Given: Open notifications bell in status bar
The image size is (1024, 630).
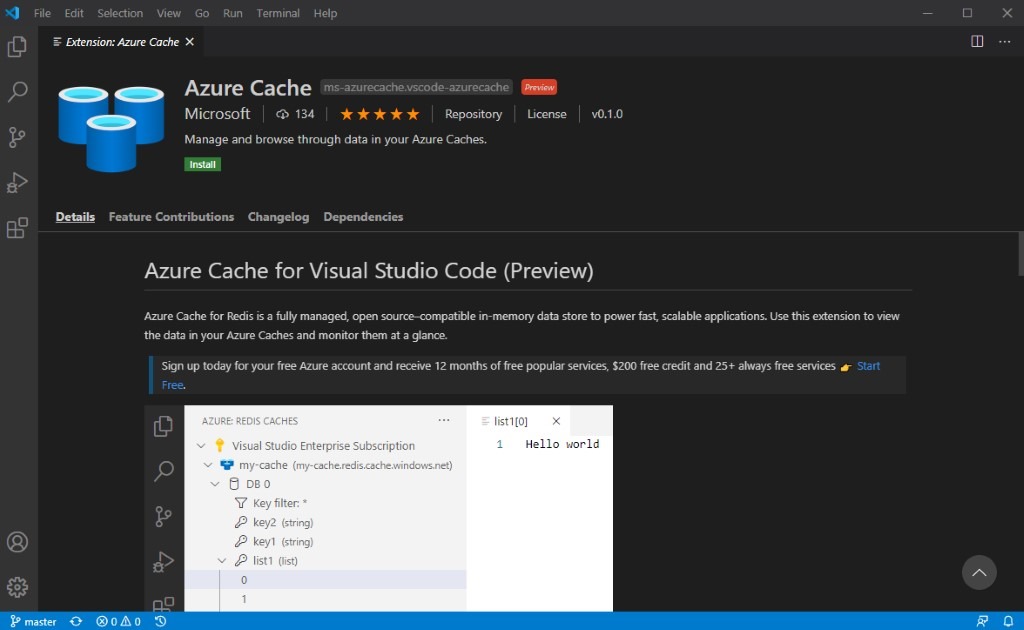Looking at the screenshot, I should point(1008,622).
